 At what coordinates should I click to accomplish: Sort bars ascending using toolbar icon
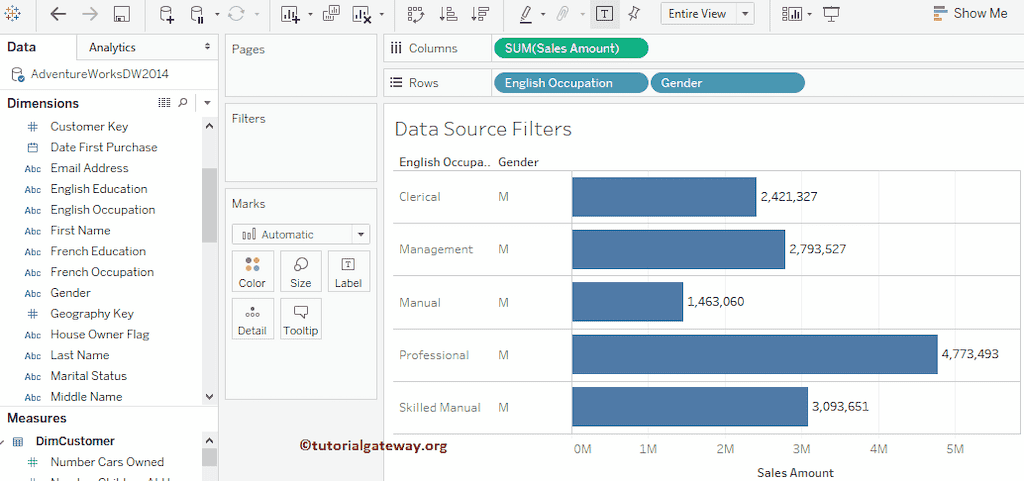coord(449,14)
